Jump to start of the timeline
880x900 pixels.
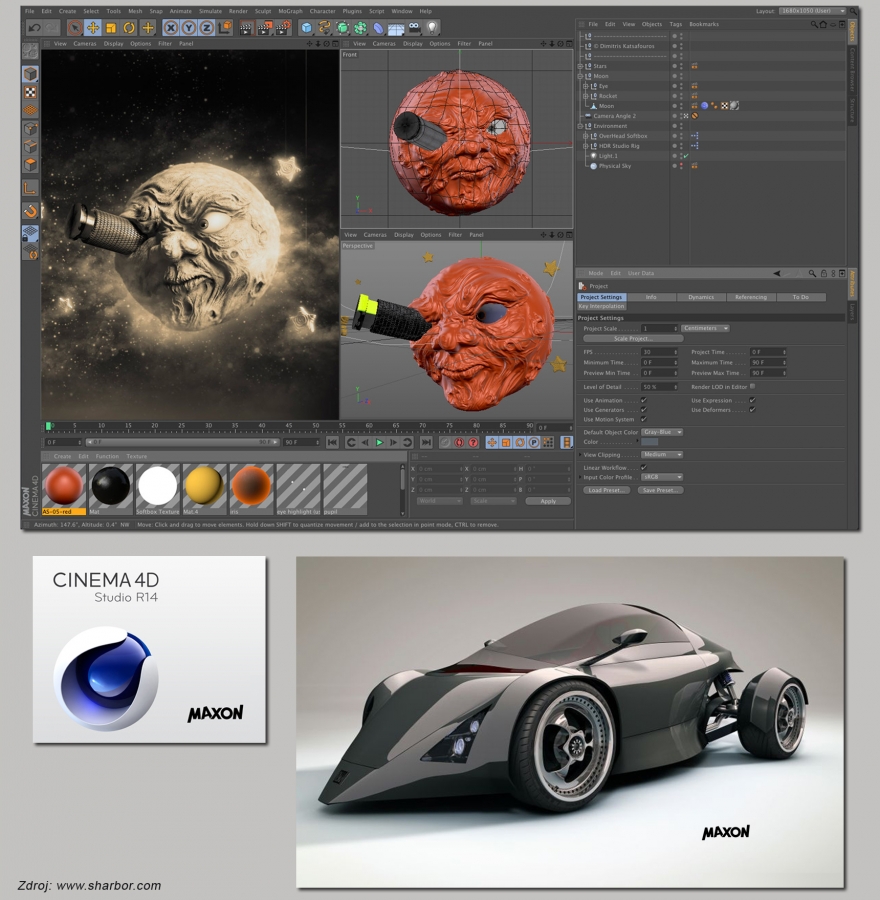(332, 443)
